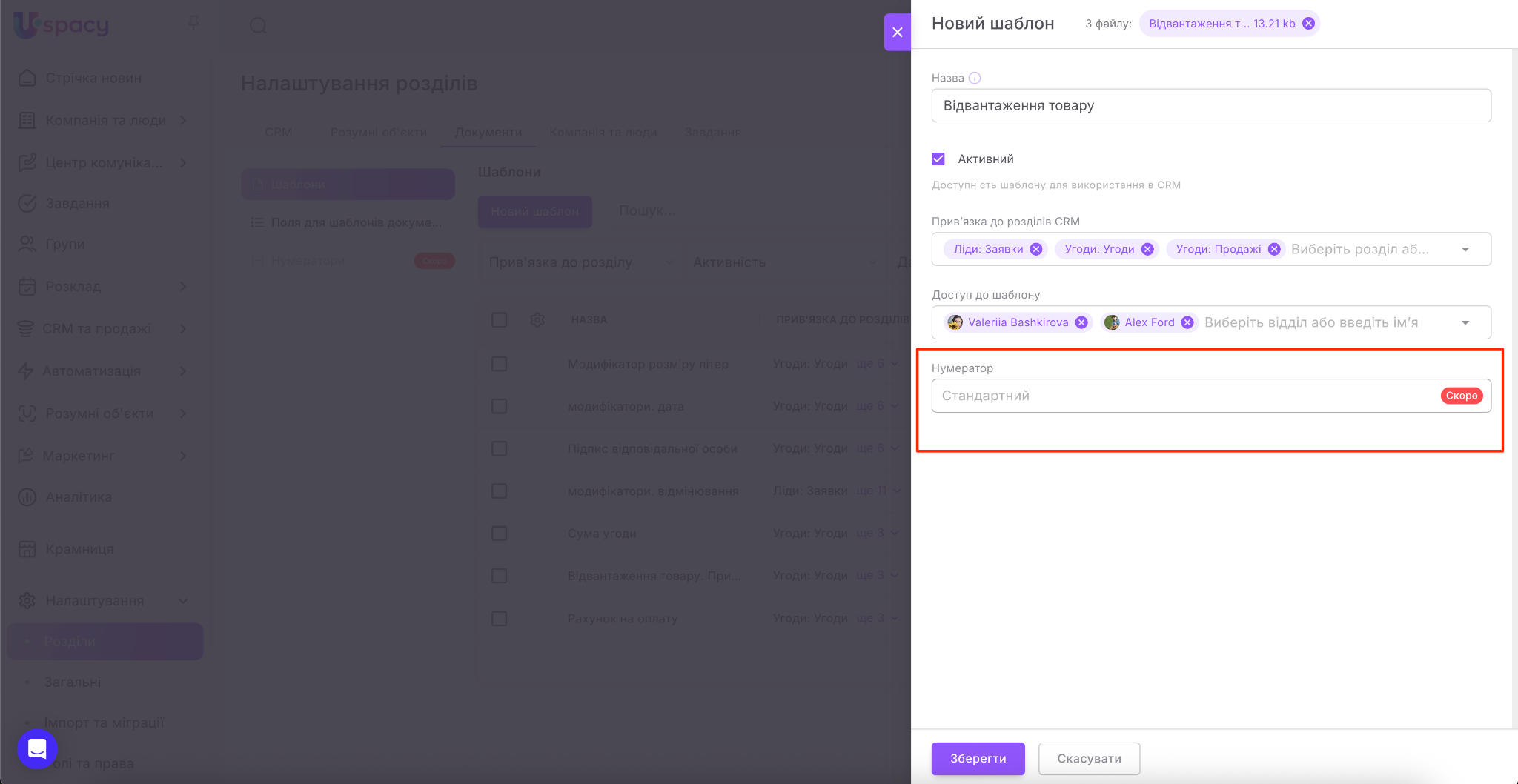Screen dimensions: 1518x784
Task: Click the info icon beside Назва
Action: [975, 78]
